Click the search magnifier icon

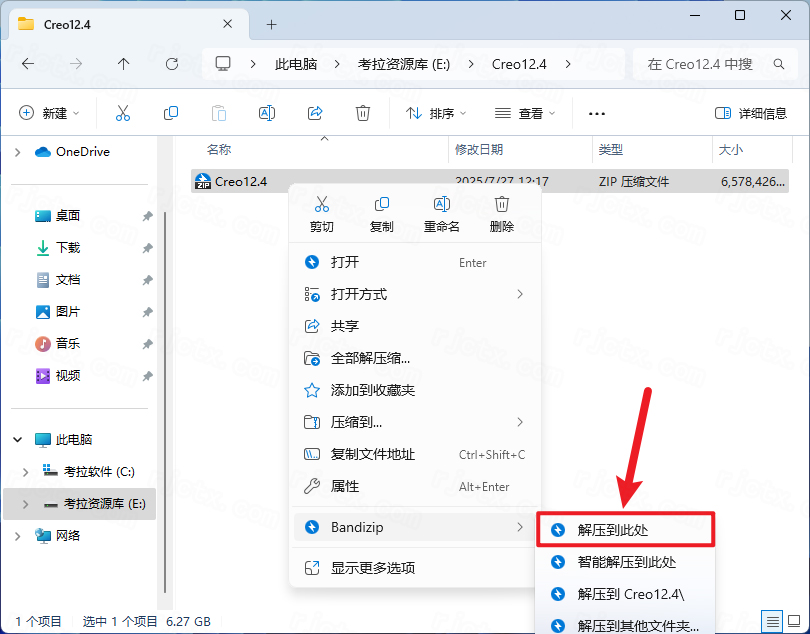coord(778,64)
